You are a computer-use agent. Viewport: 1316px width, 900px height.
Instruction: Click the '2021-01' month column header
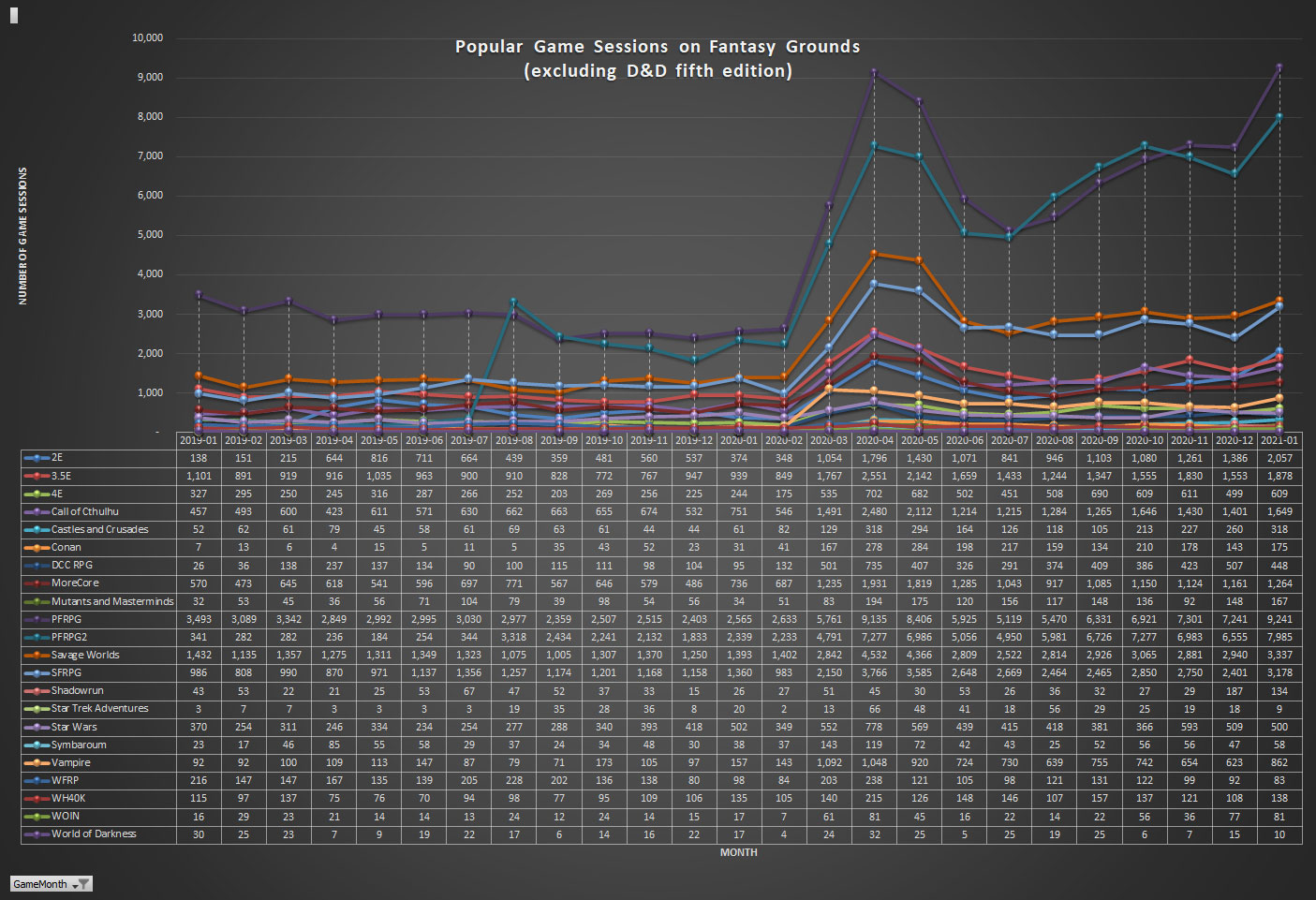1279,440
